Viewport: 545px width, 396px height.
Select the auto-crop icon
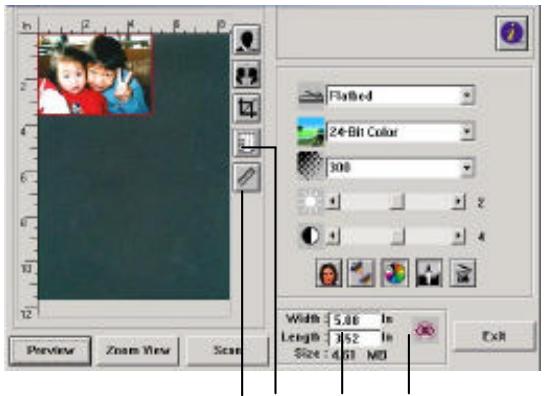coord(246,108)
